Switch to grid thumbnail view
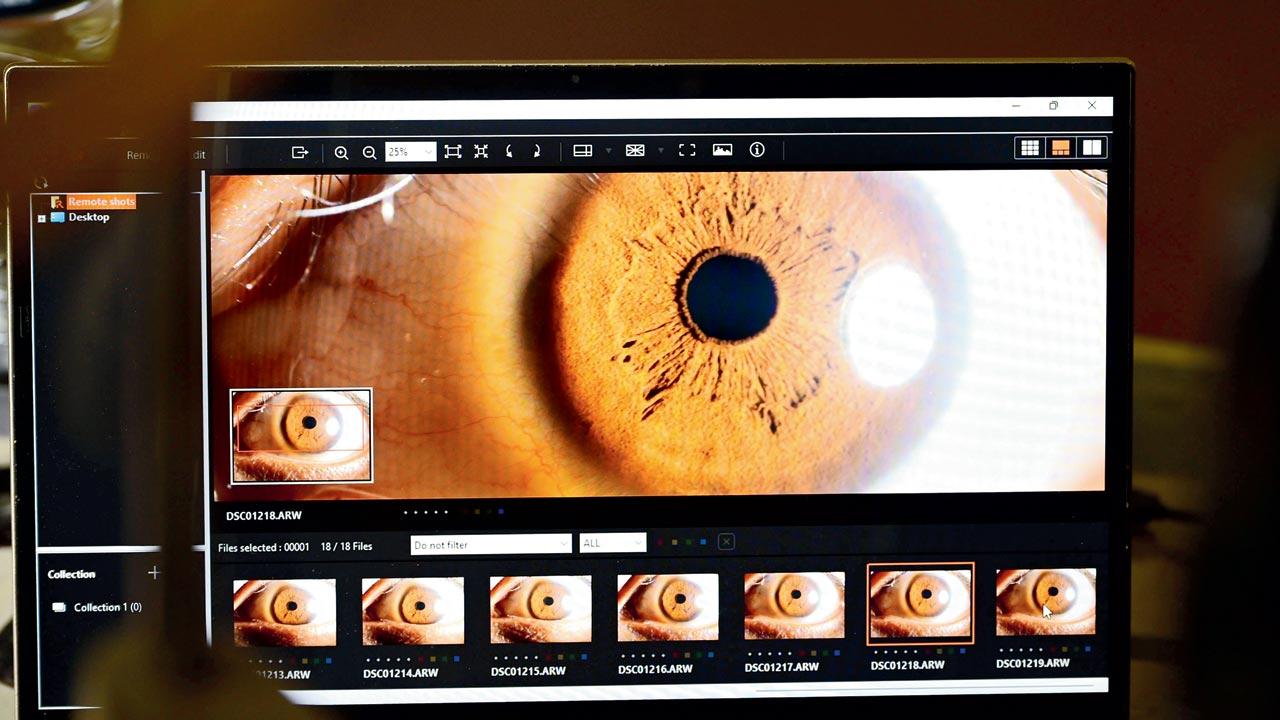This screenshot has width=1280, height=720. (x=1029, y=148)
